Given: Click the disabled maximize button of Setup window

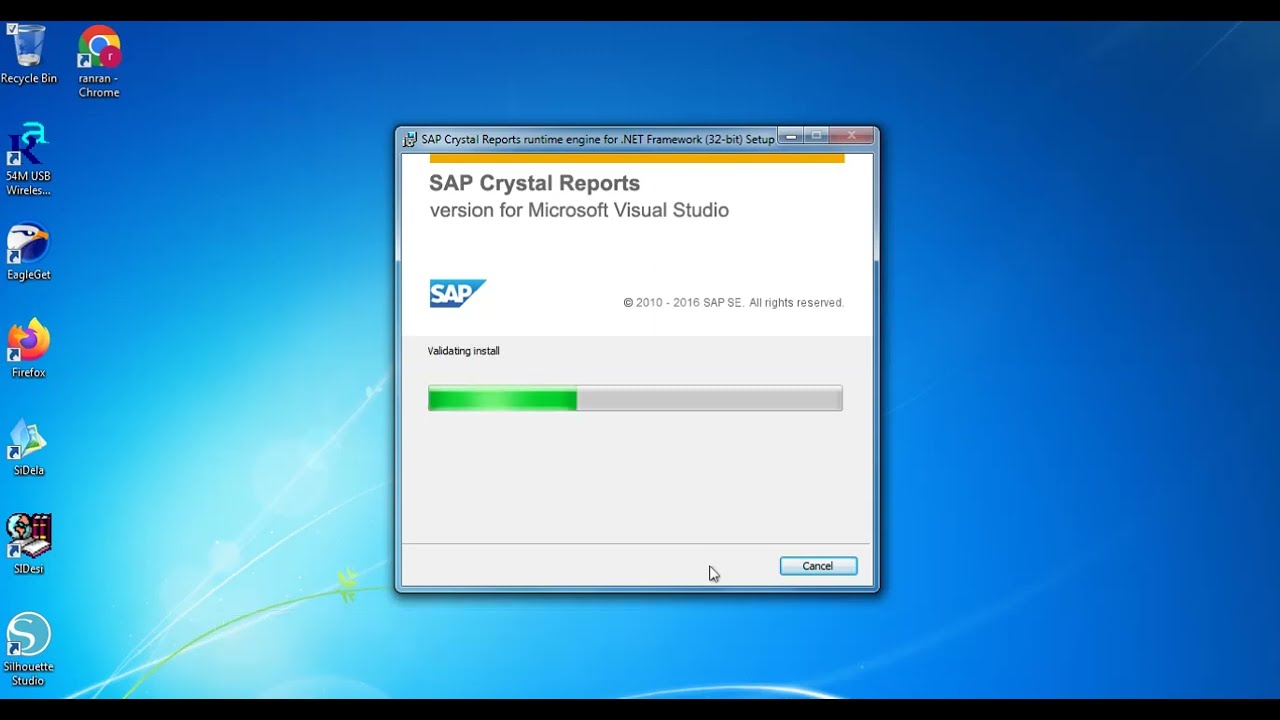Looking at the screenshot, I should pos(817,136).
